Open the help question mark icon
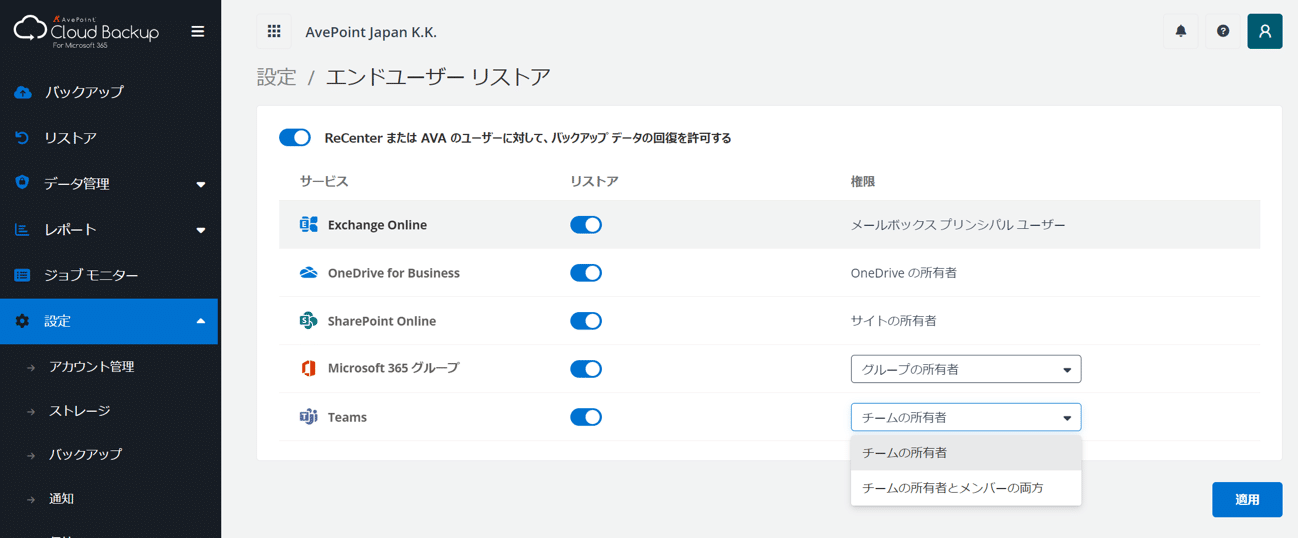The height and width of the screenshot is (538, 1298). coord(1223,32)
